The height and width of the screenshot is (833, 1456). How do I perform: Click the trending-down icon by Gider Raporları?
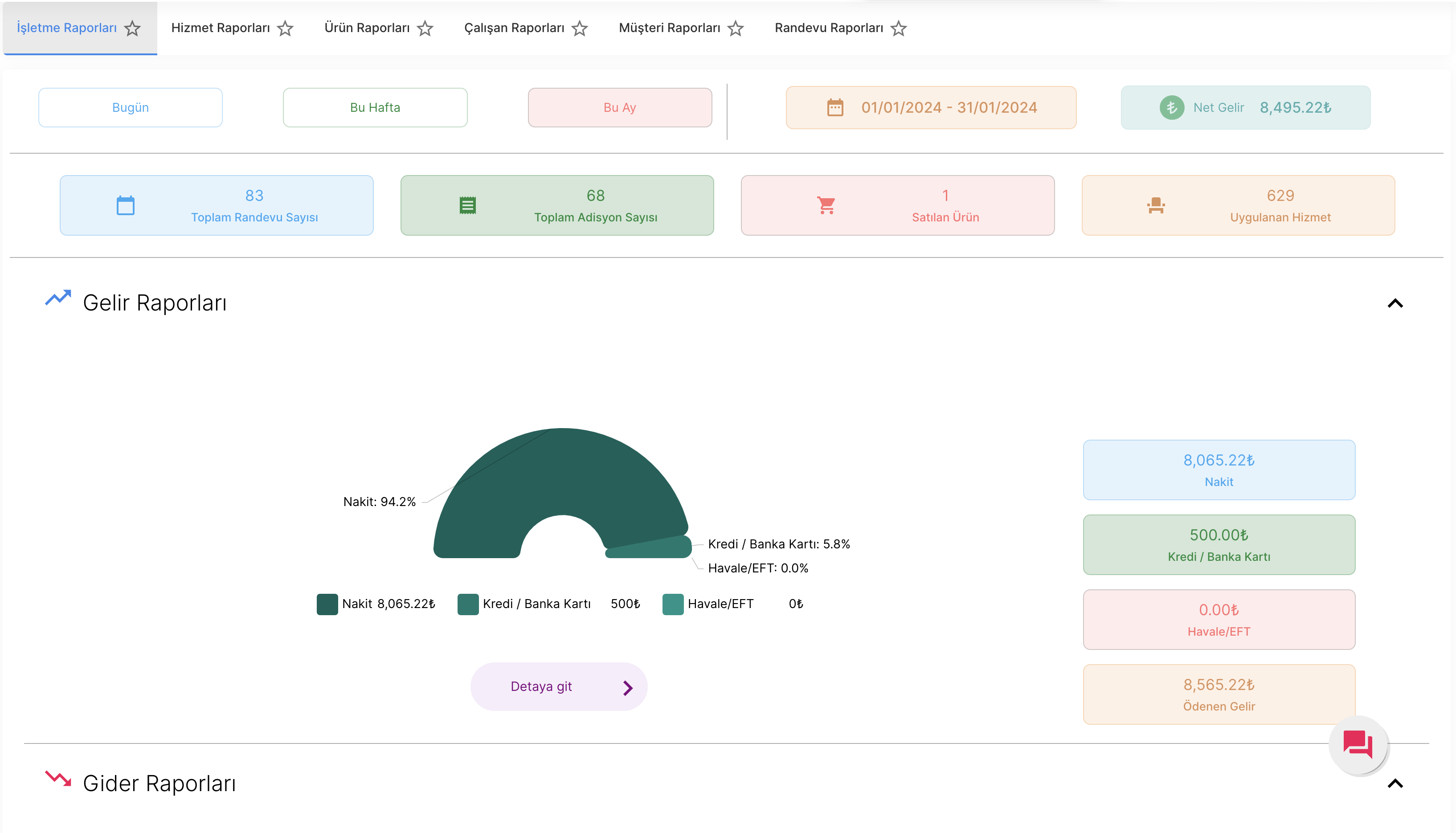58,779
